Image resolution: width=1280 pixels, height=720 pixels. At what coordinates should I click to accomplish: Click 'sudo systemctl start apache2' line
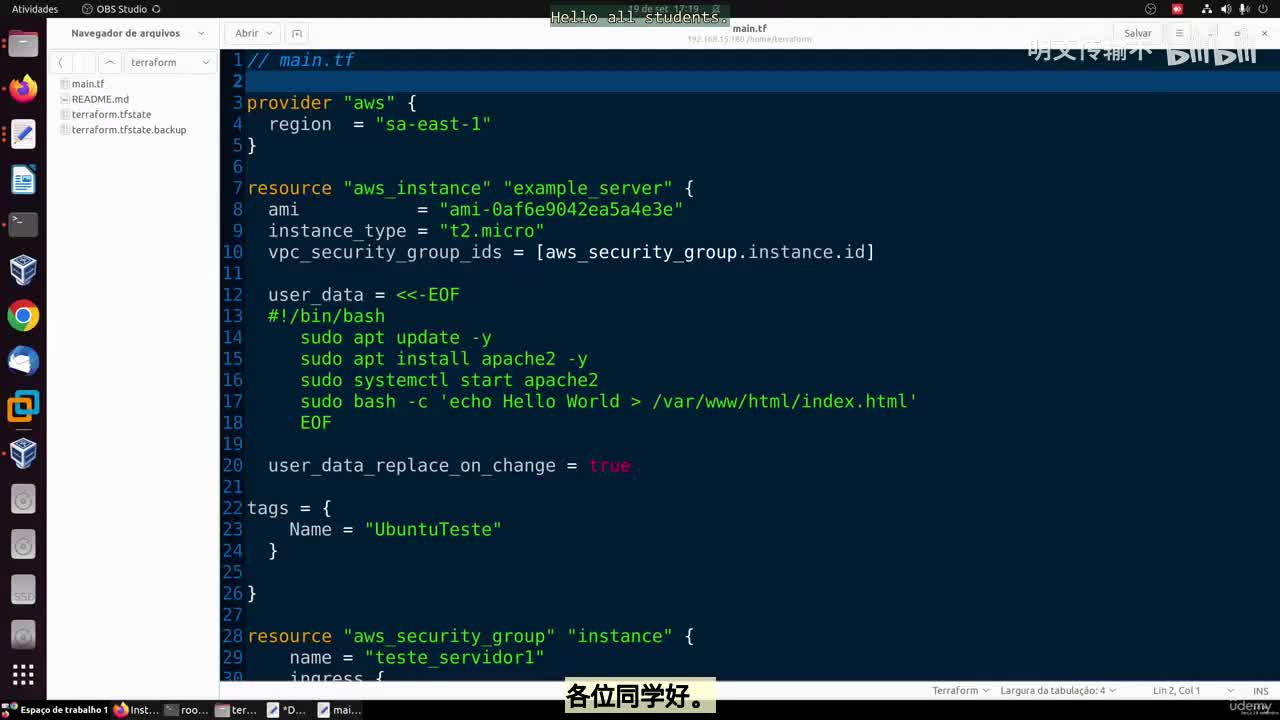pos(449,380)
